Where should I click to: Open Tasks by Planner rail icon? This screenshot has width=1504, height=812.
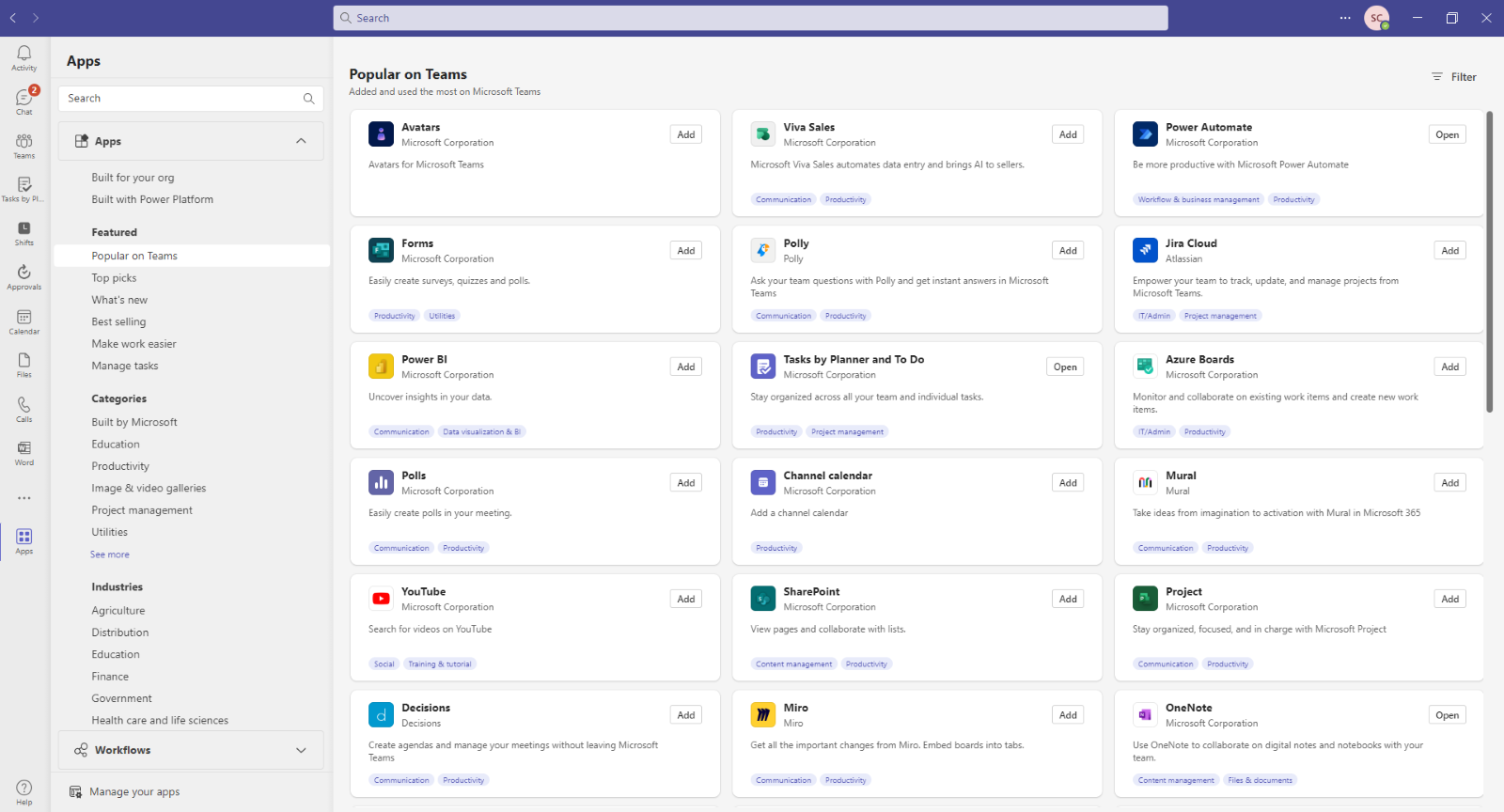click(x=24, y=189)
